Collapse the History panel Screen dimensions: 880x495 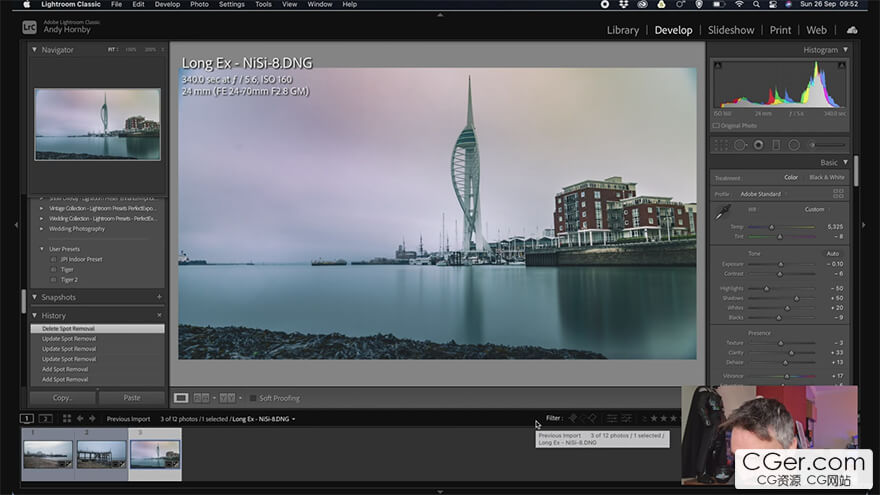pyautogui.click(x=34, y=315)
